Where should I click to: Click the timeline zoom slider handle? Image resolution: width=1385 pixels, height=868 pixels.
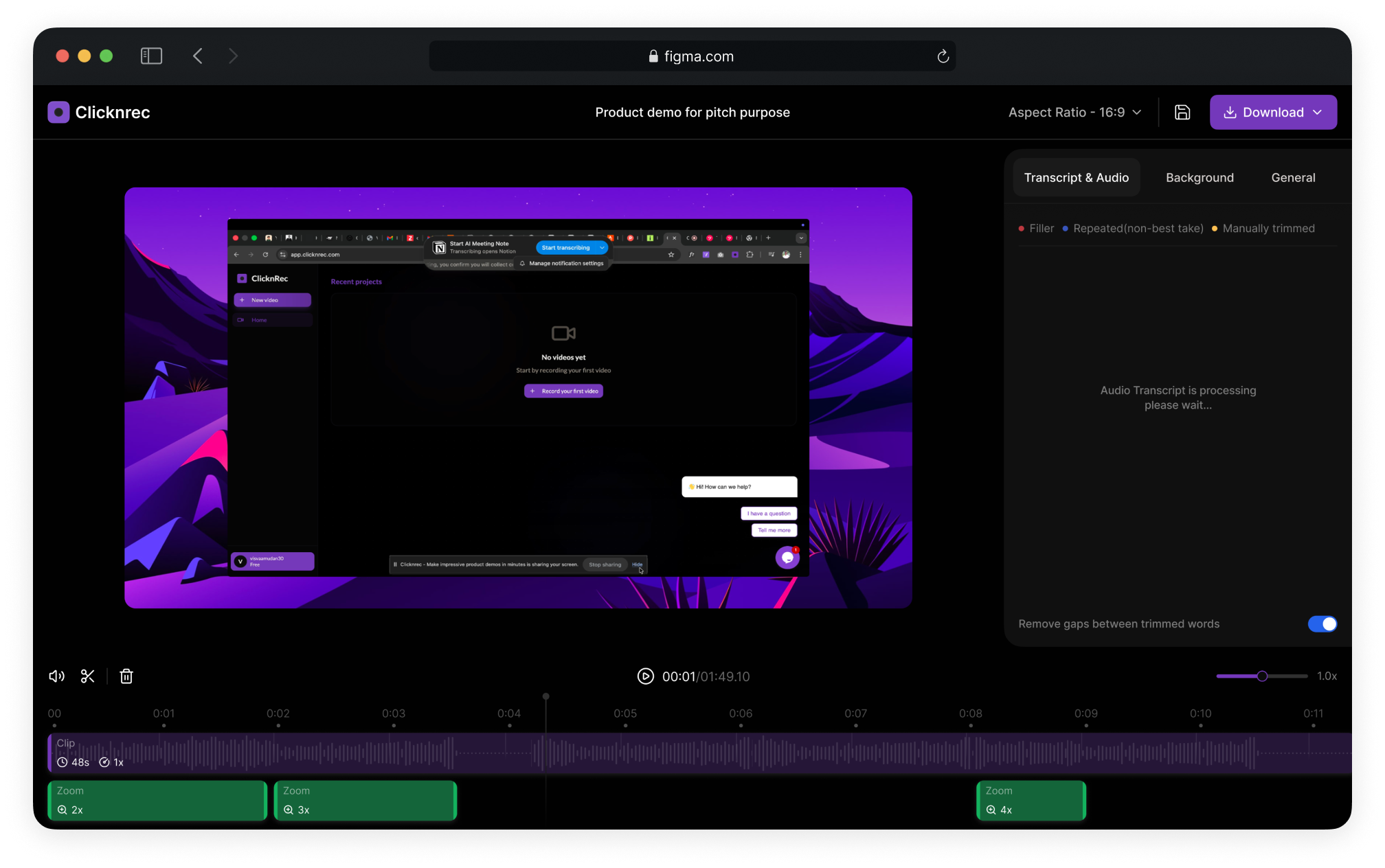coord(1262,676)
